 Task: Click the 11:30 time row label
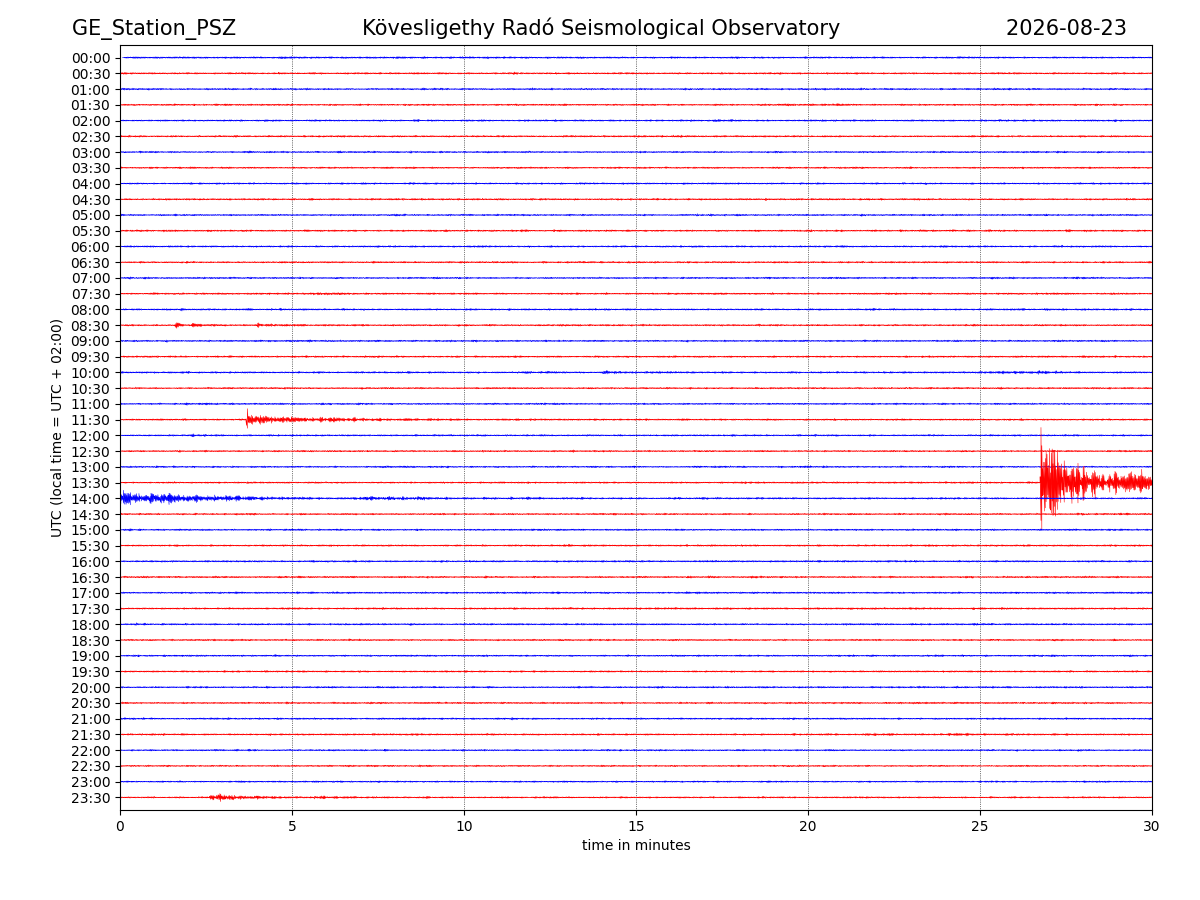(91, 420)
